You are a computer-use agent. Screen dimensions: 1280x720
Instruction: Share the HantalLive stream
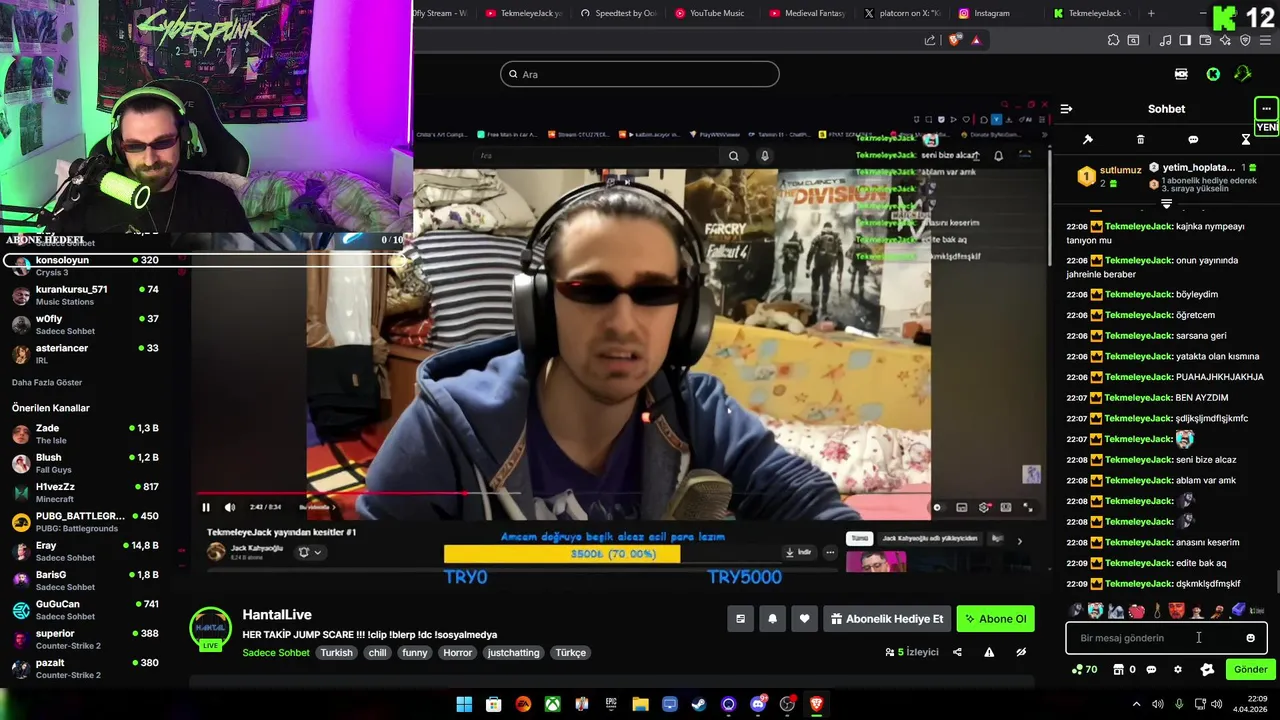coord(957,652)
